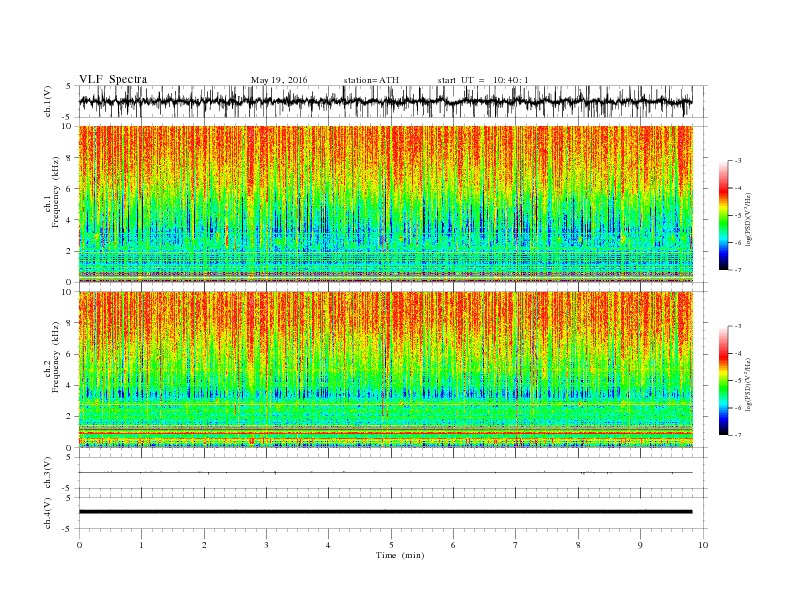Click the ch.2 "Frequency (kHz)" axis label
This screenshot has width=792, height=612.
(x=55, y=357)
